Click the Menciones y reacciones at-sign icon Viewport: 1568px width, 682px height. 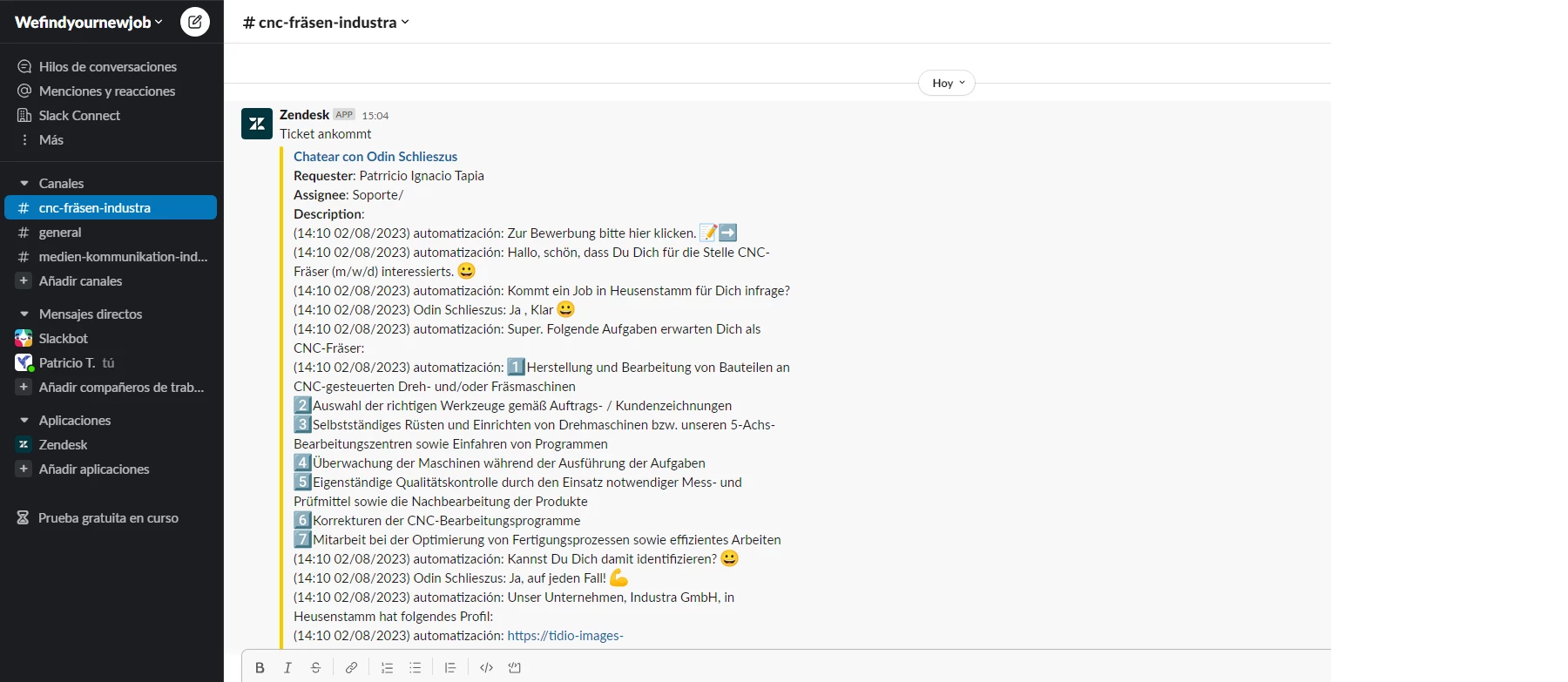24,91
